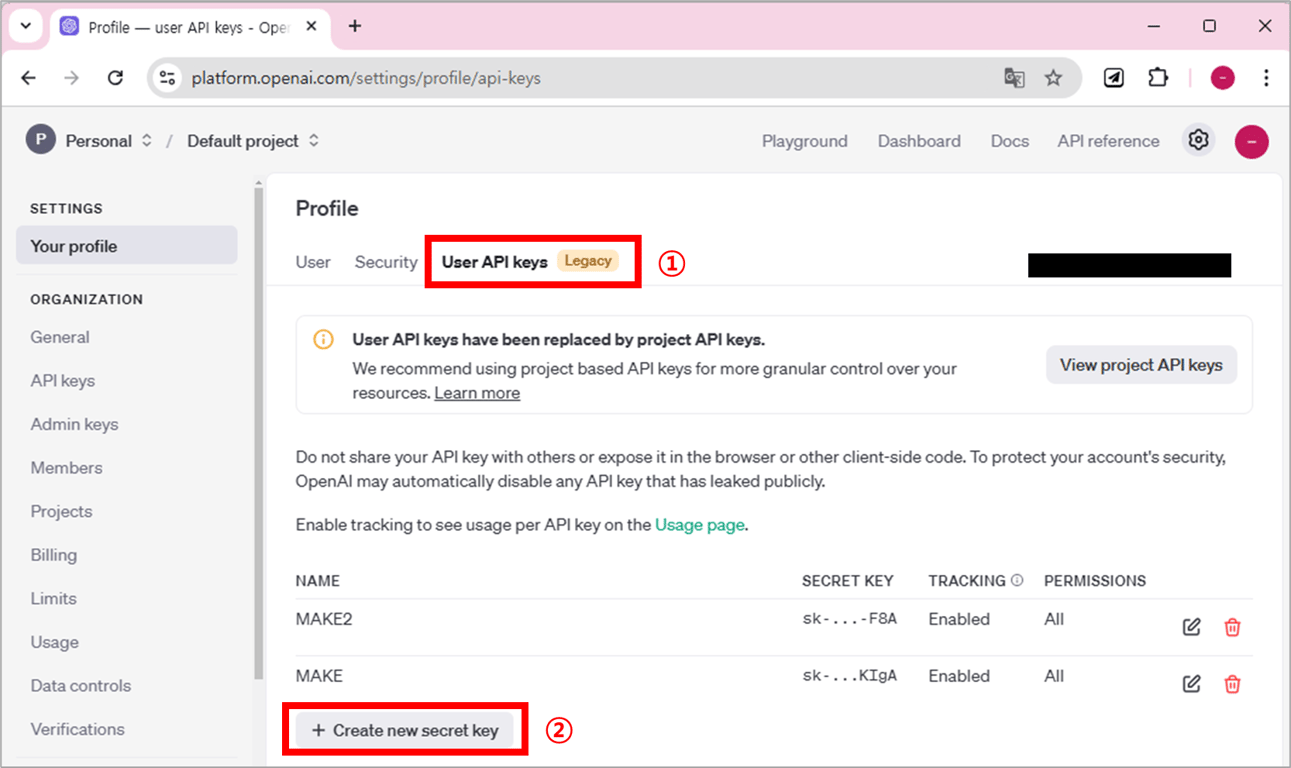Click the address bar URL
Screen dimensions: 1291x768
coord(366,78)
